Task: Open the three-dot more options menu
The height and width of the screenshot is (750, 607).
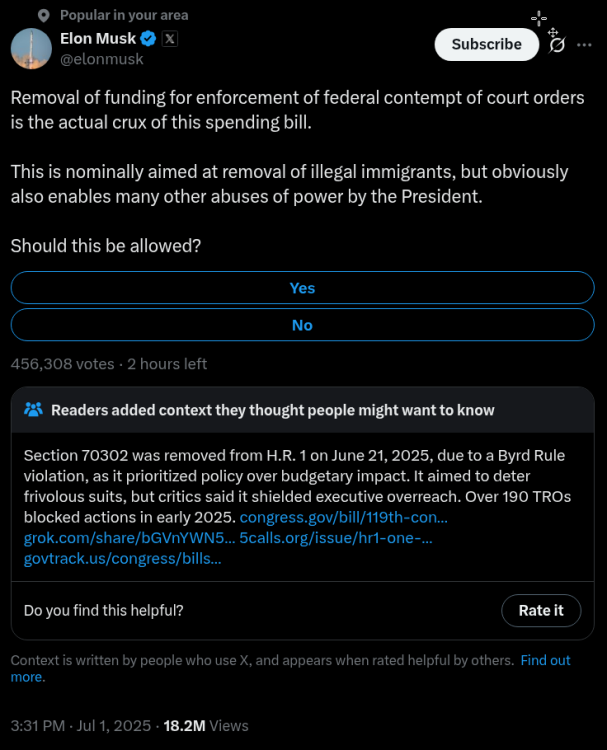Action: (x=584, y=45)
